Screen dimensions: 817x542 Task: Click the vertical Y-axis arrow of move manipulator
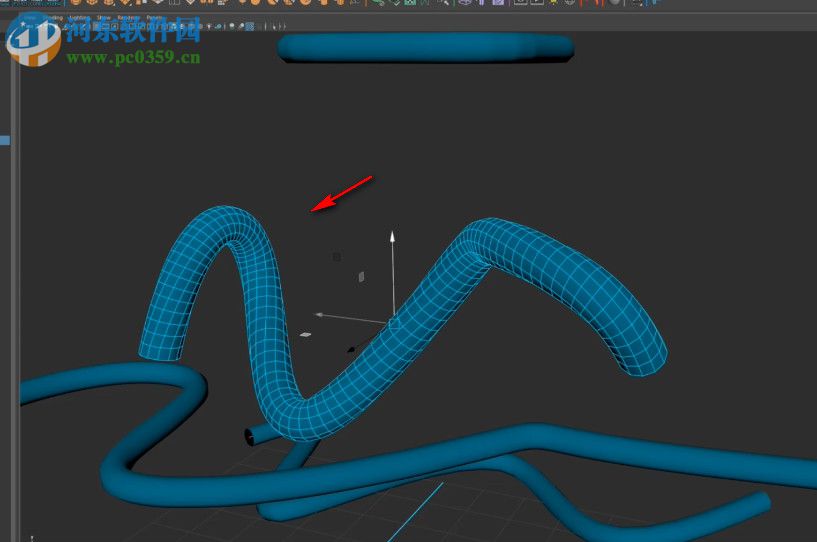pos(392,237)
